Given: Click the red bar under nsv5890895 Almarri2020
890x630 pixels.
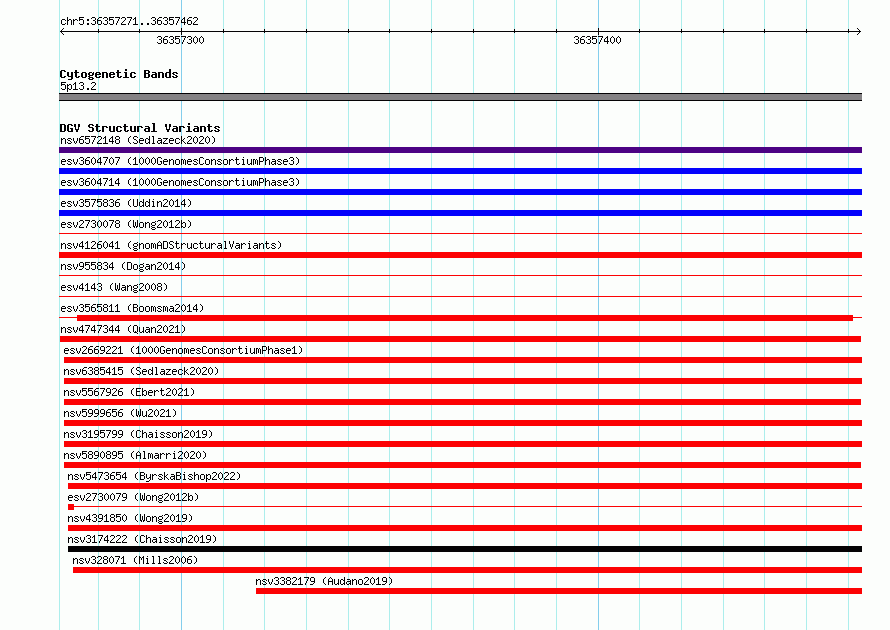Looking at the screenshot, I should [463, 465].
